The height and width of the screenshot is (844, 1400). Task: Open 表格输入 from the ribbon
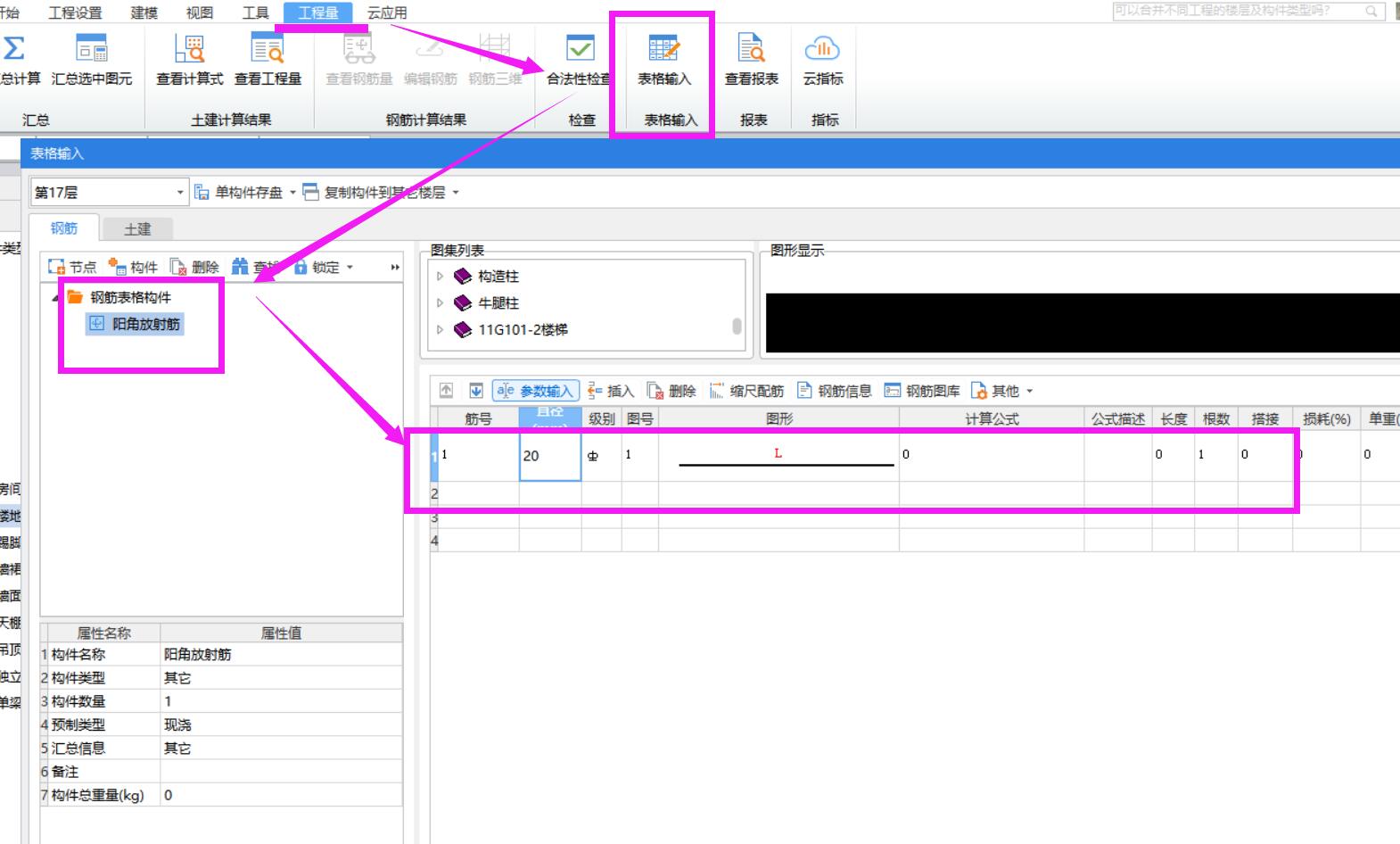tap(664, 59)
